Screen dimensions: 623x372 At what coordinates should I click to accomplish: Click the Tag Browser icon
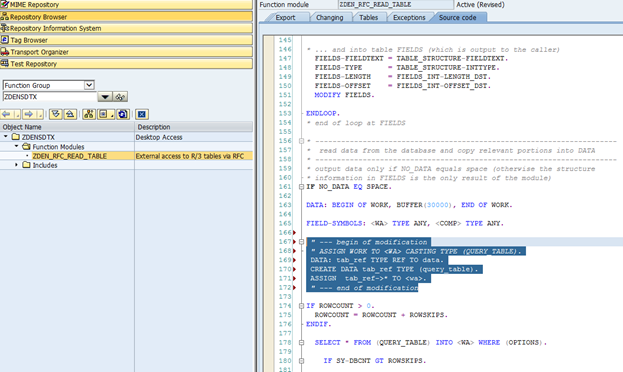tap(5, 40)
